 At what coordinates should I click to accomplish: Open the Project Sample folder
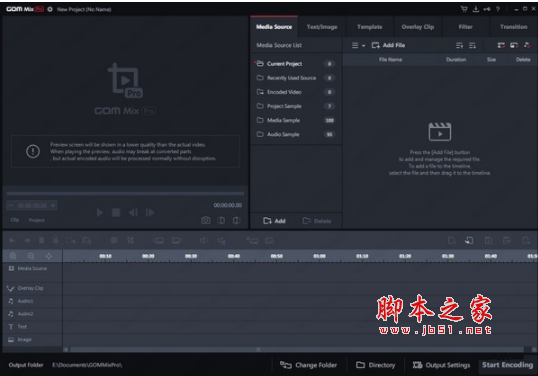(296, 106)
